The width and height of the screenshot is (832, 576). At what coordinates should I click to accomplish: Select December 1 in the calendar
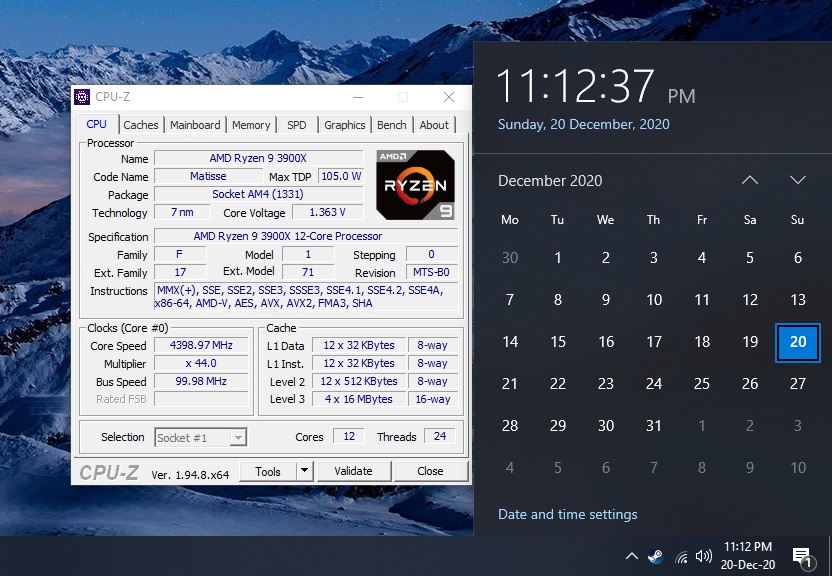click(558, 258)
